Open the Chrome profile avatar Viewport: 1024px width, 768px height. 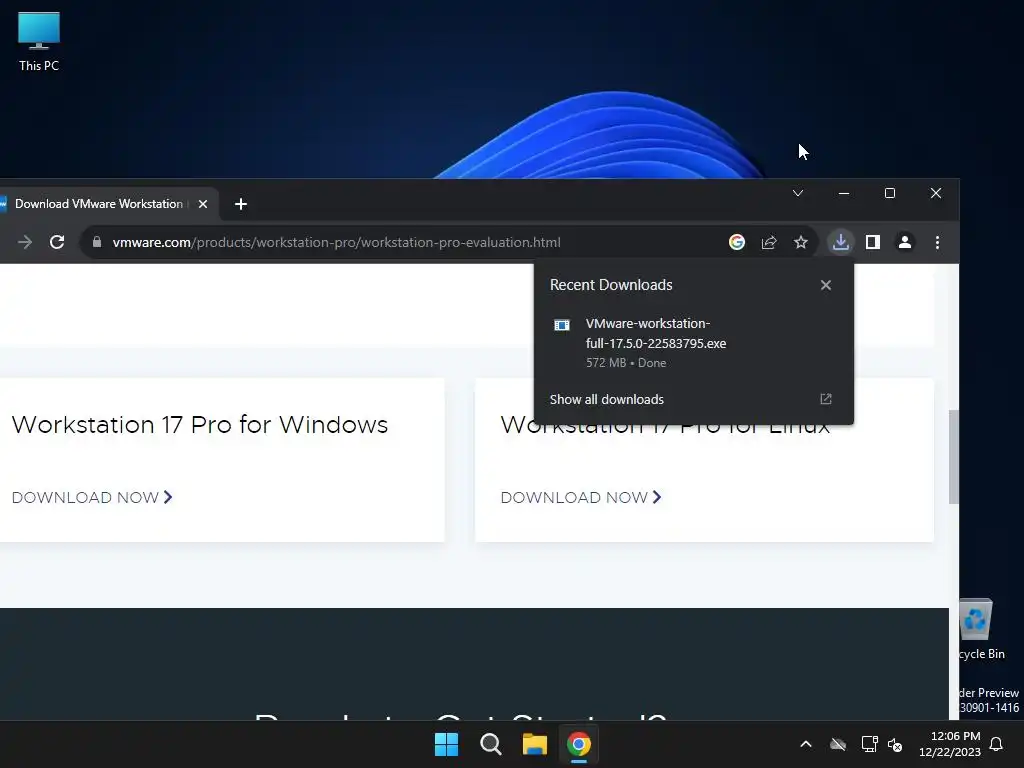coord(904,242)
